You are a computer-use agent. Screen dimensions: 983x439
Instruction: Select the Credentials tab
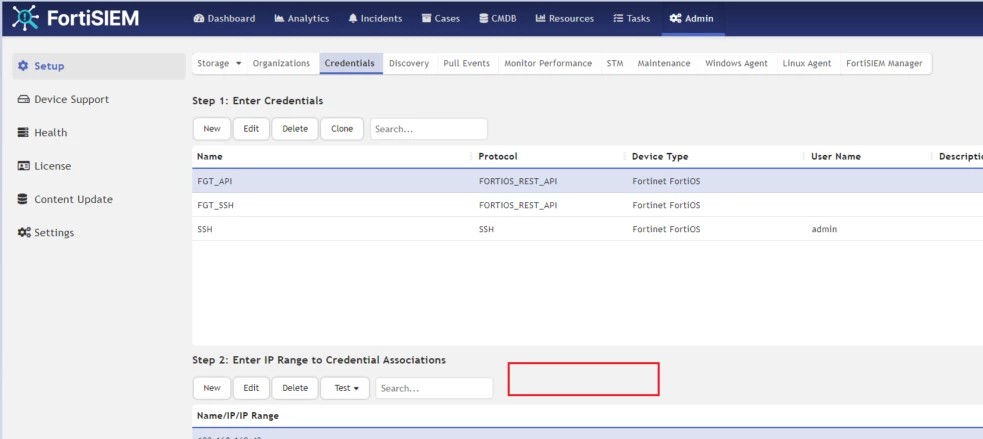point(350,63)
